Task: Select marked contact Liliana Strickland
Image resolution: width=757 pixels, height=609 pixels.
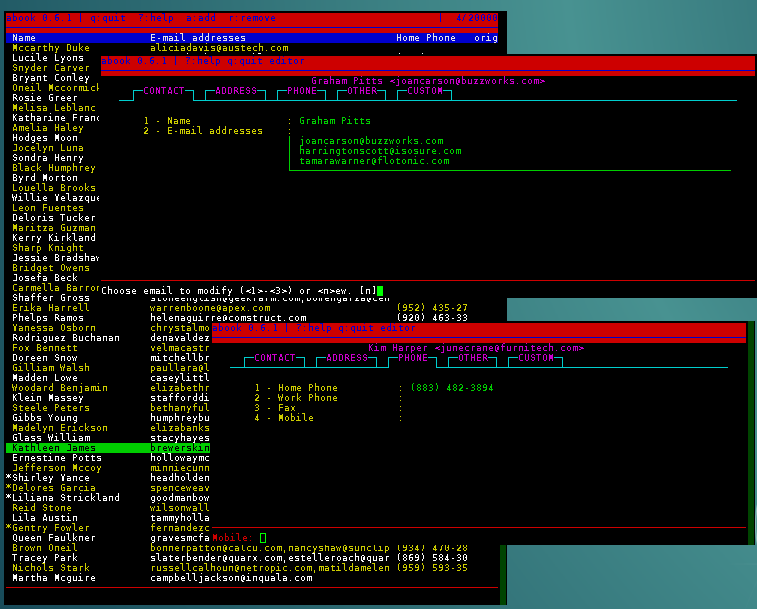Action: [63, 498]
